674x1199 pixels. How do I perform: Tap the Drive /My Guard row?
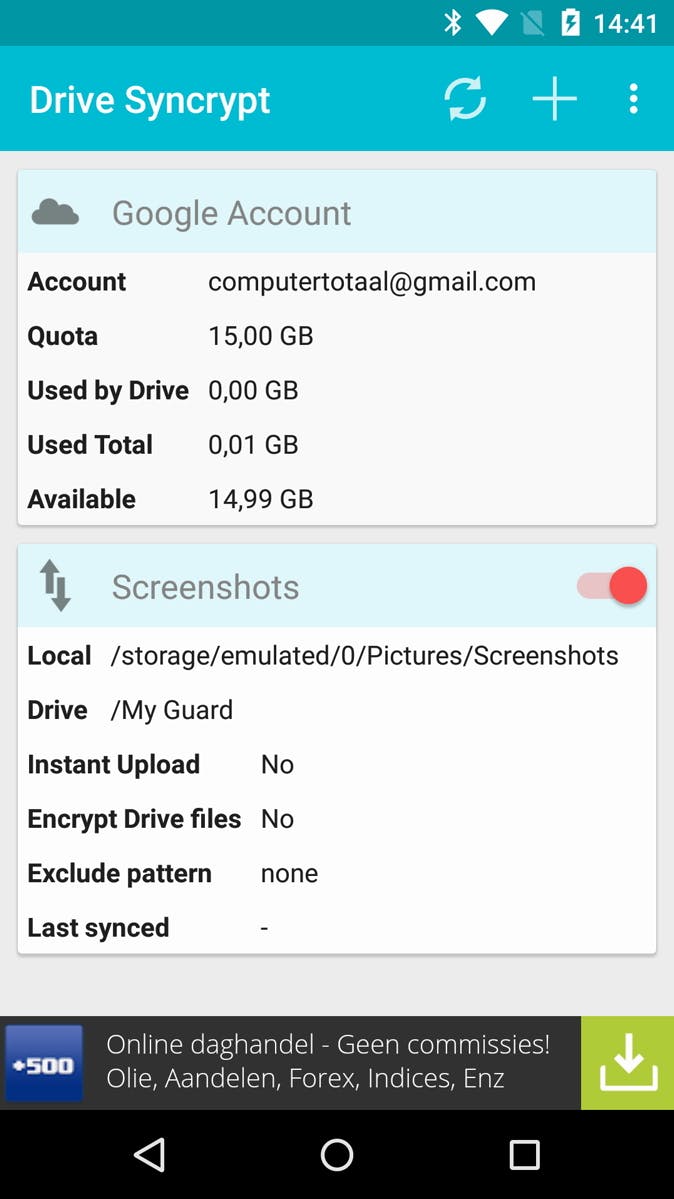(337, 710)
